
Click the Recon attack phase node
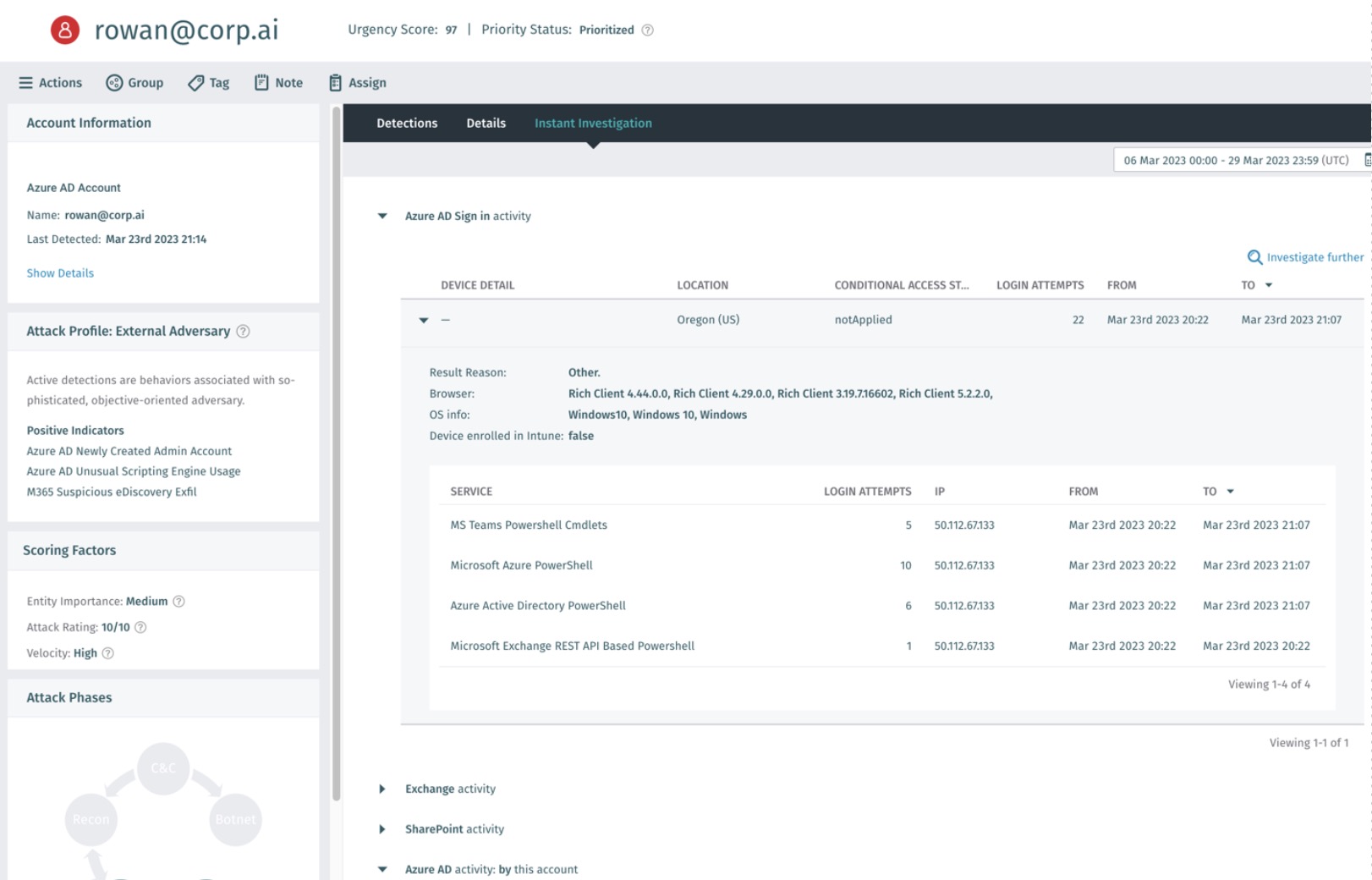click(91, 819)
